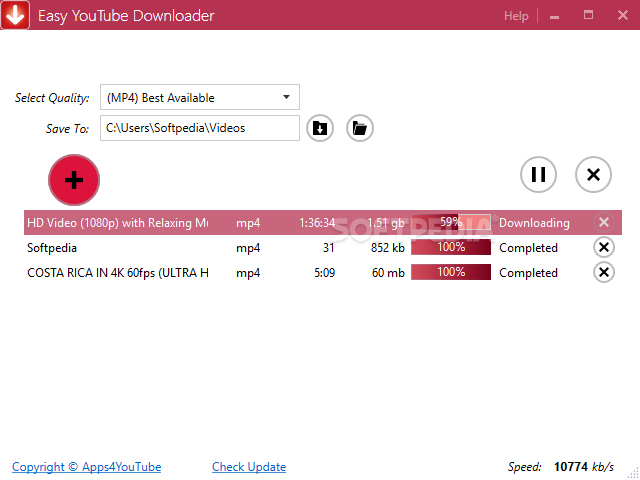The height and width of the screenshot is (480, 640).
Task: Remove the Softpedia download entry
Action: coord(604,247)
